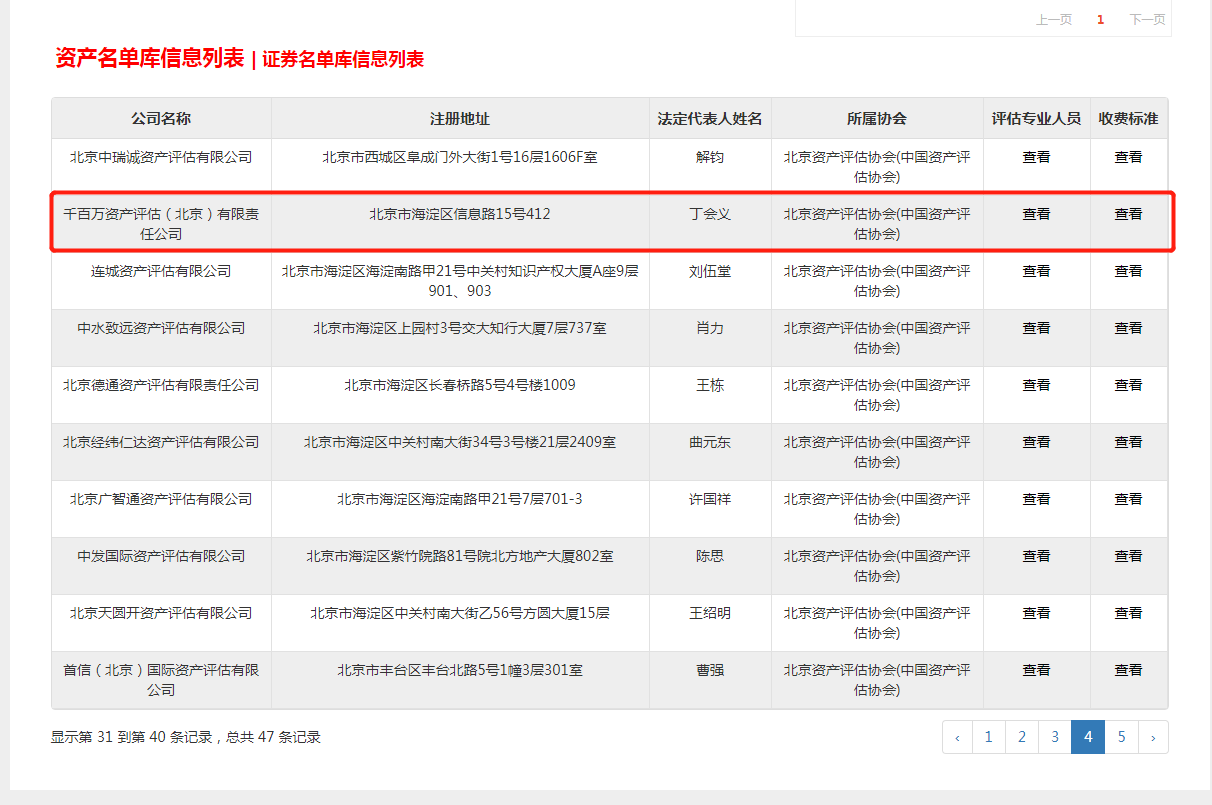This screenshot has height=805, width=1212.
Task: Go to pagination page 3
Action: tap(1055, 737)
